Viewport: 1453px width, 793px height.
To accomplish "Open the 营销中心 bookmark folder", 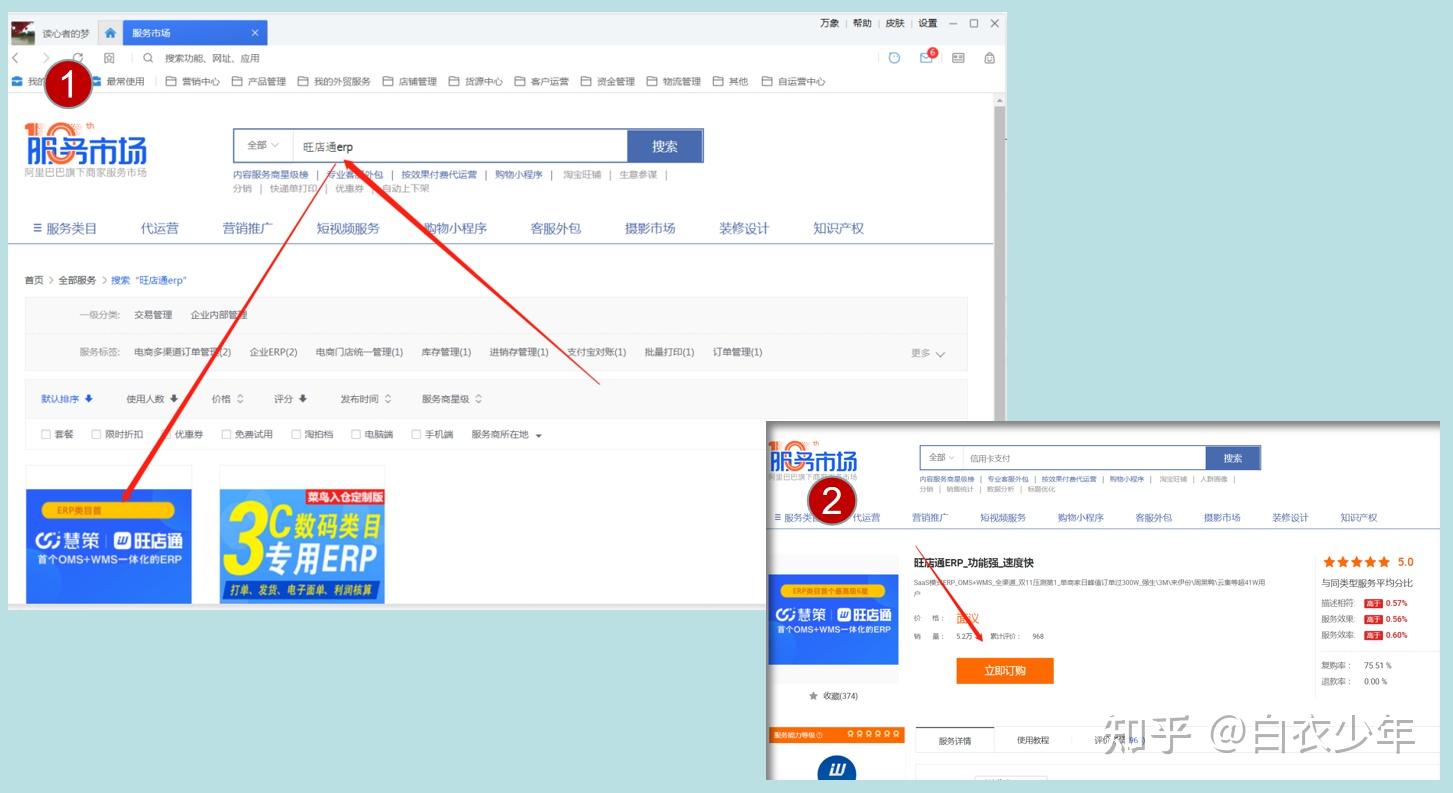I will (193, 82).
